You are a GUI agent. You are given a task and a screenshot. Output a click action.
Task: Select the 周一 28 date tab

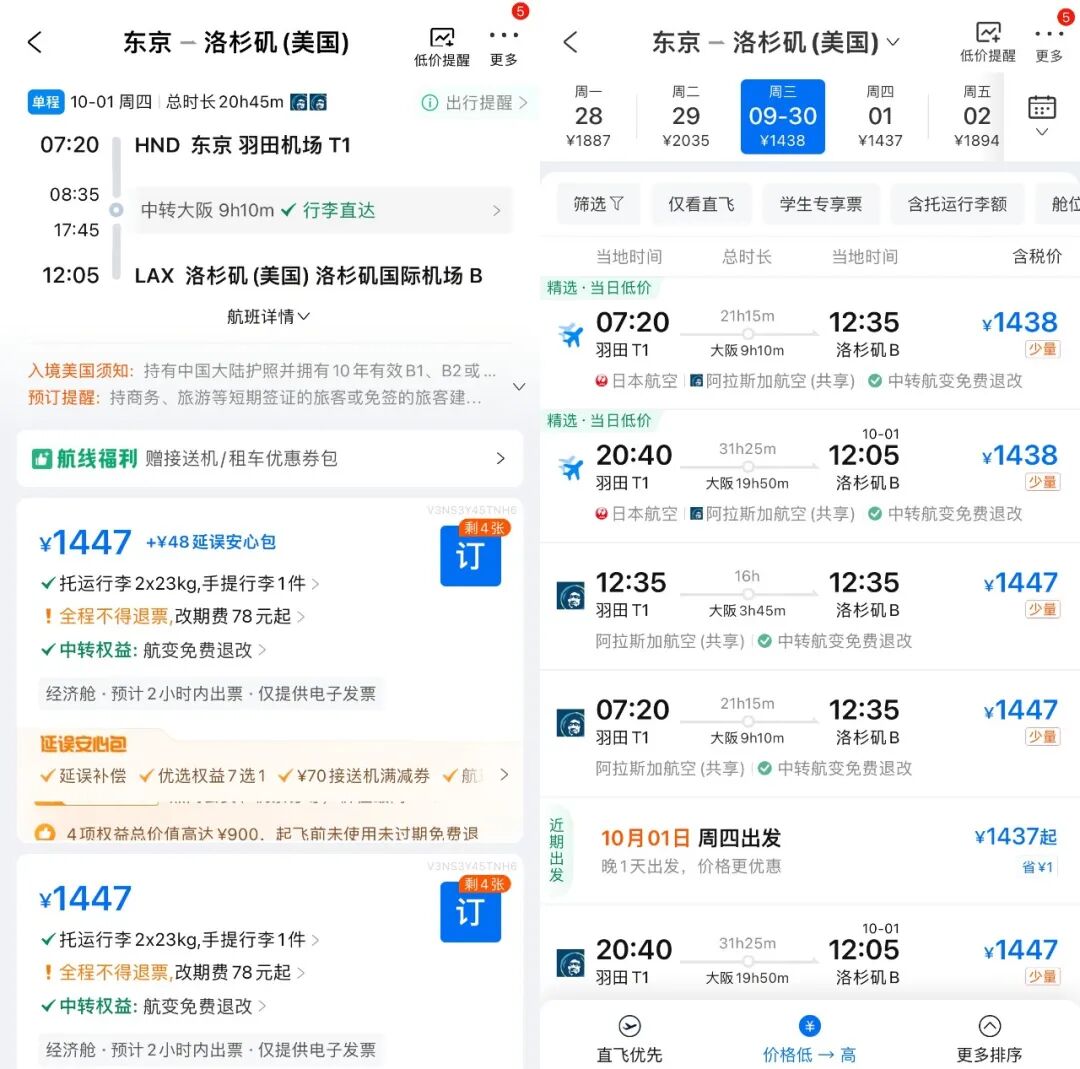589,116
